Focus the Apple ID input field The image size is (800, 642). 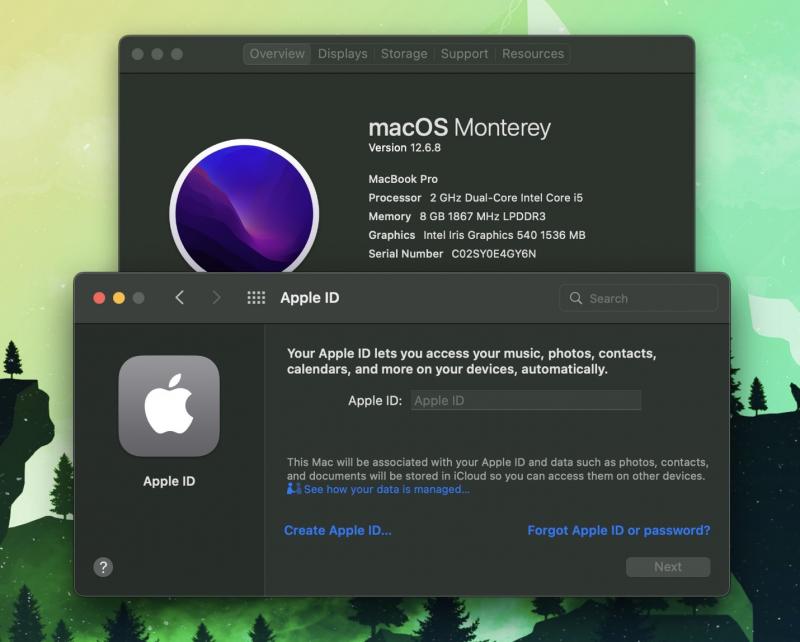pos(526,400)
